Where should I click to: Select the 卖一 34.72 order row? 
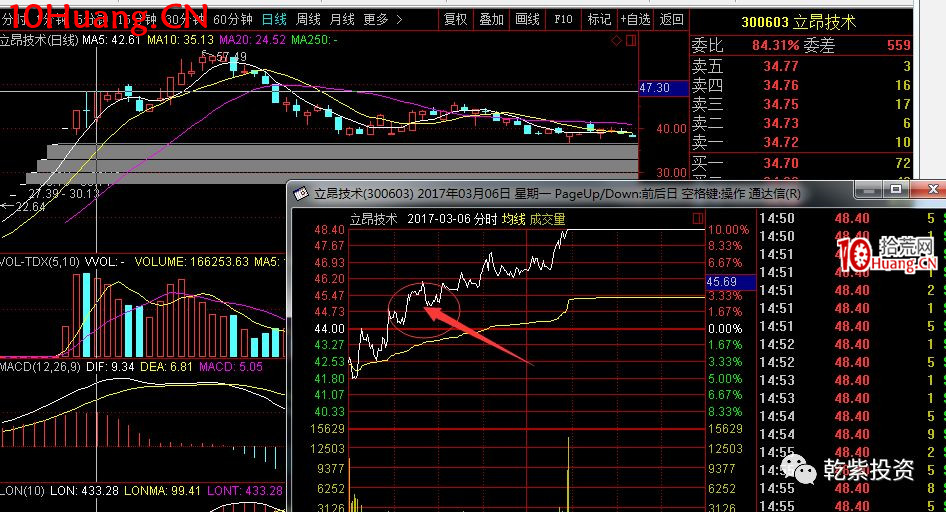tap(801, 142)
